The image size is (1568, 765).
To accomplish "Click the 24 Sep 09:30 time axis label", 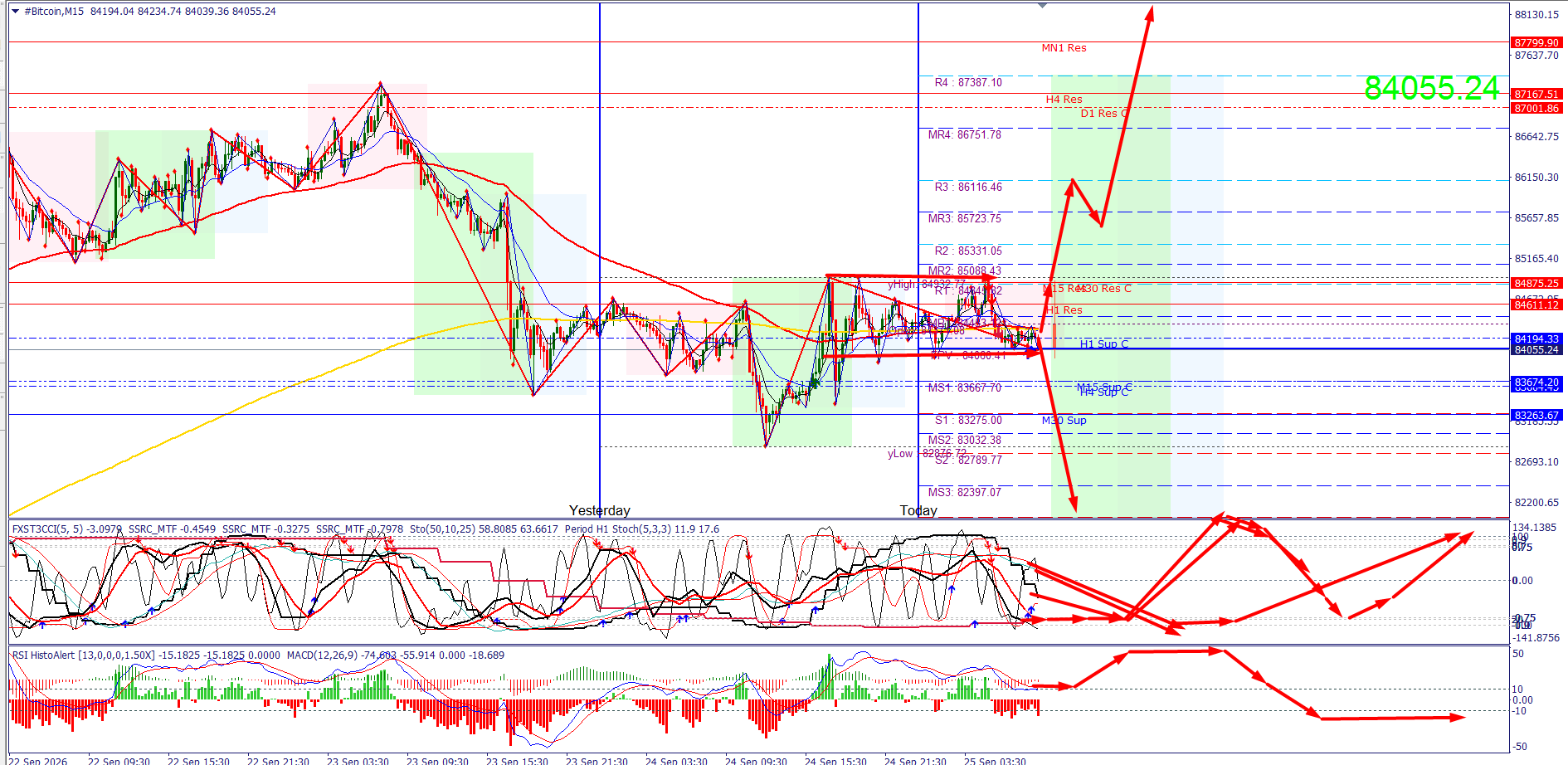I will click(756, 760).
